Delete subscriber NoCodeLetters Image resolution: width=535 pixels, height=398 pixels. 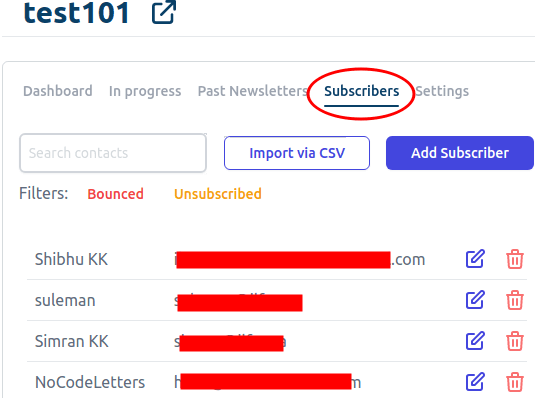515,382
